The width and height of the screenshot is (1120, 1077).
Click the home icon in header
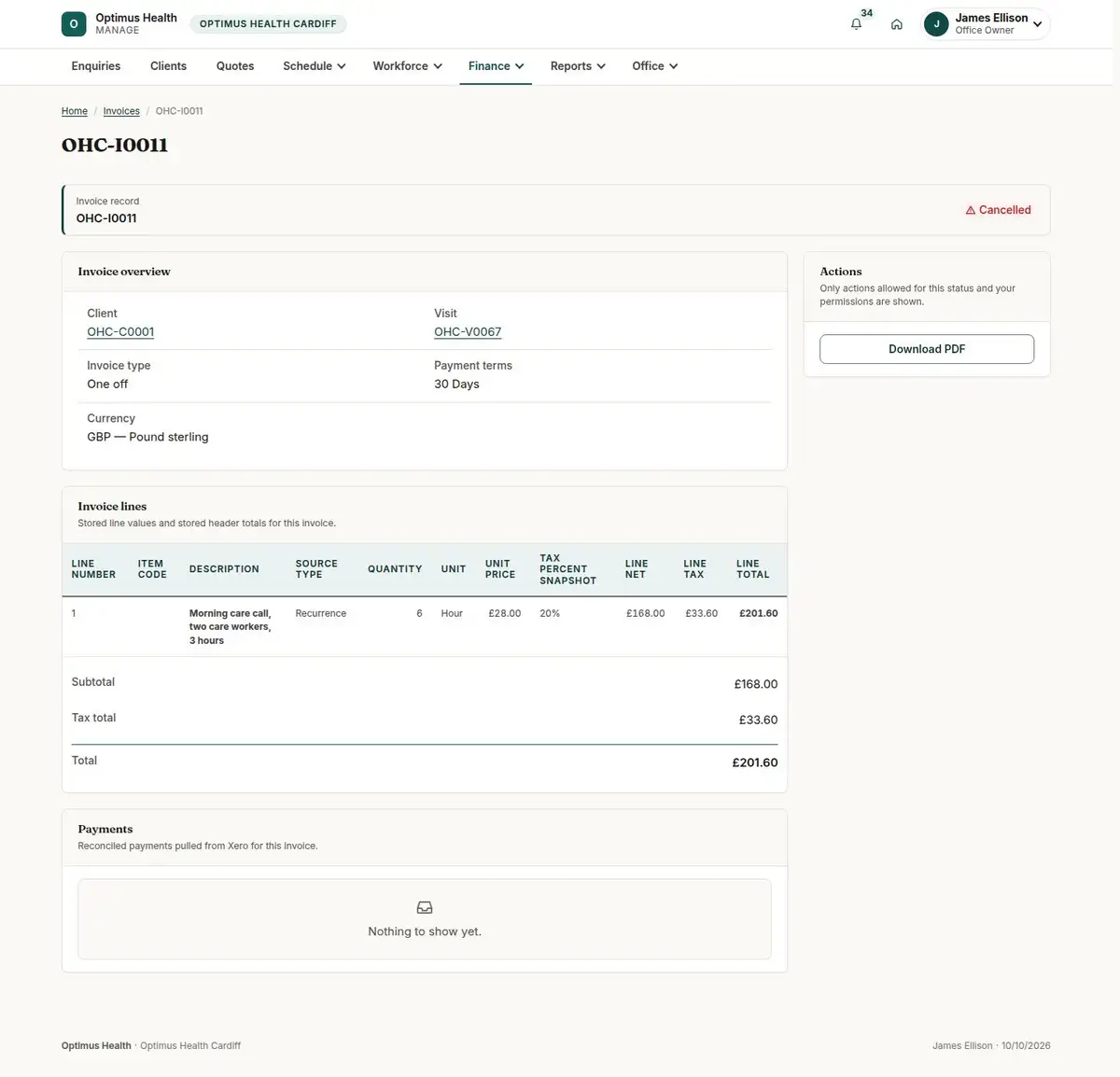click(896, 24)
